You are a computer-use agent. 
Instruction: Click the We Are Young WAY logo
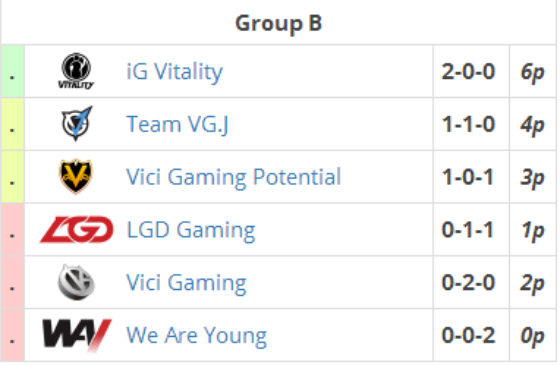[x=77, y=335]
